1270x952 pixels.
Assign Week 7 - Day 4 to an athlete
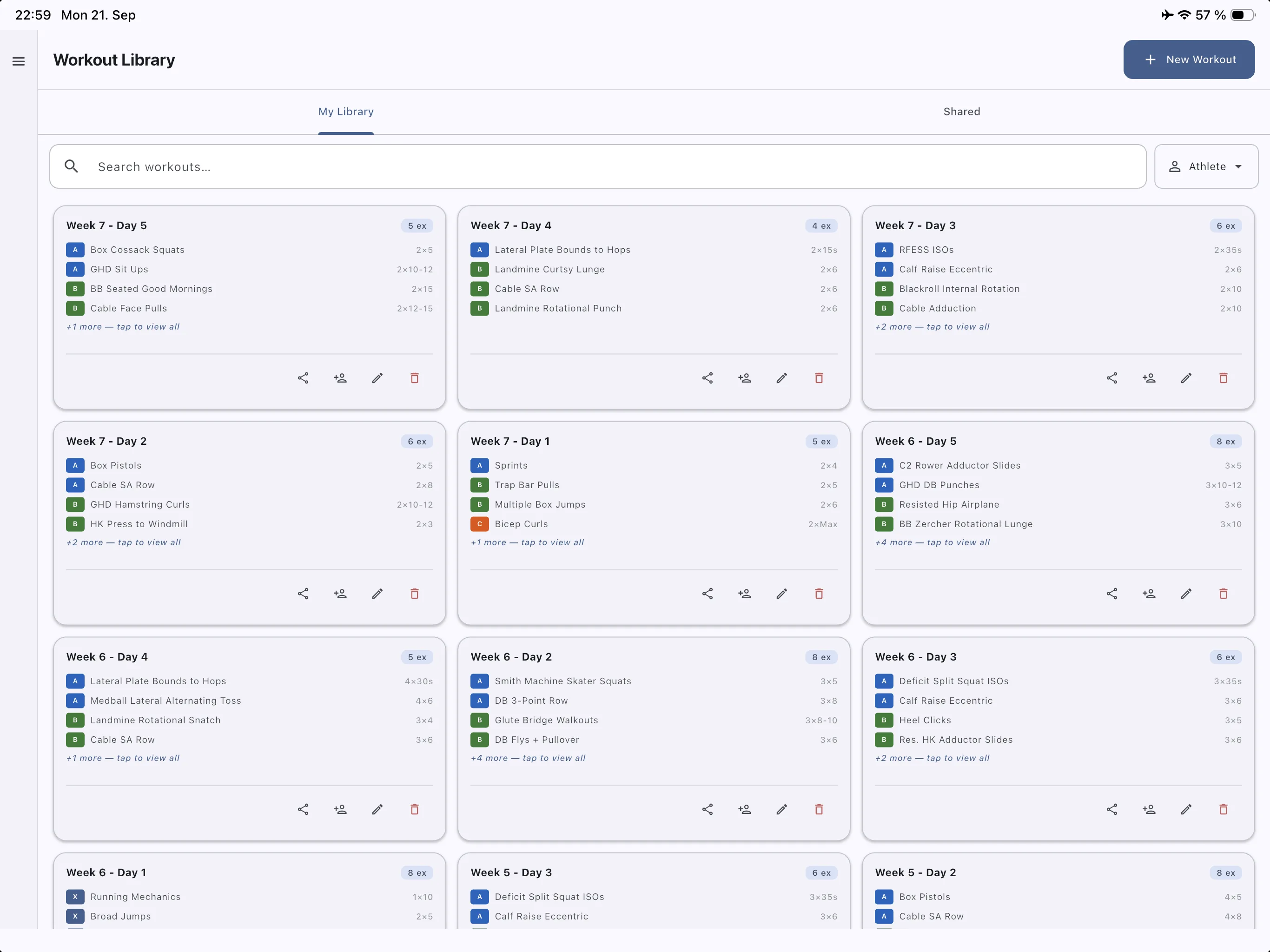[x=745, y=378]
